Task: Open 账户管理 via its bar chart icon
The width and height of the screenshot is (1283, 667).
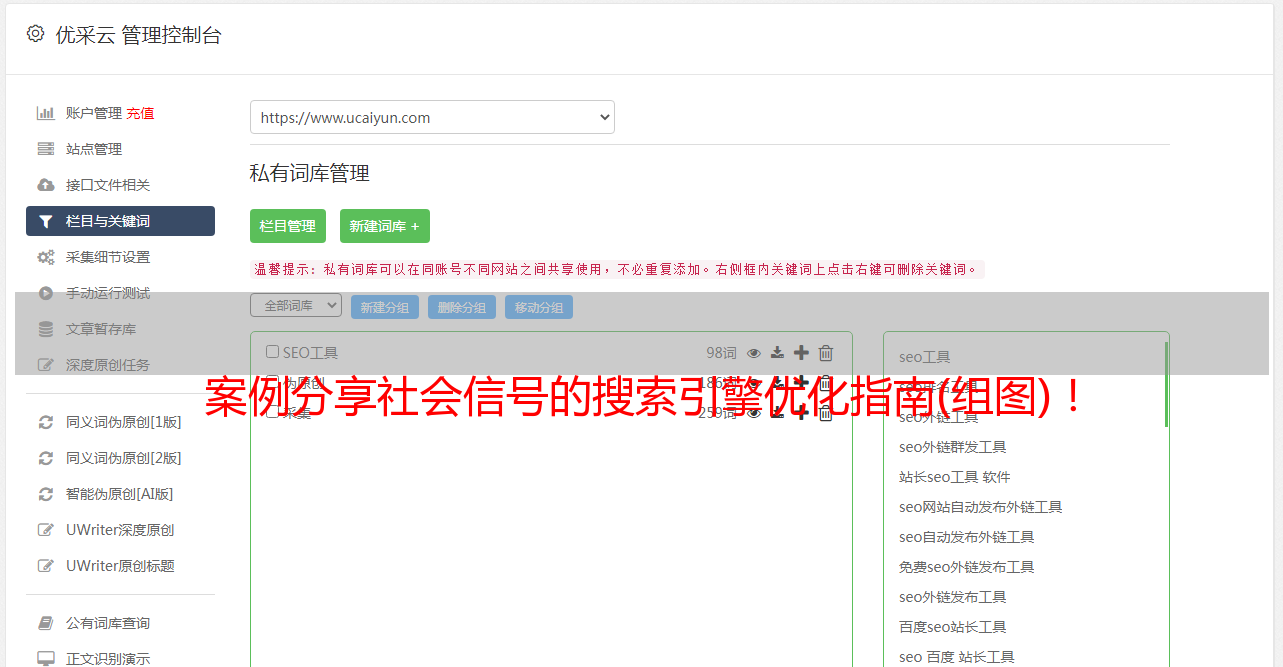Action: click(46, 113)
